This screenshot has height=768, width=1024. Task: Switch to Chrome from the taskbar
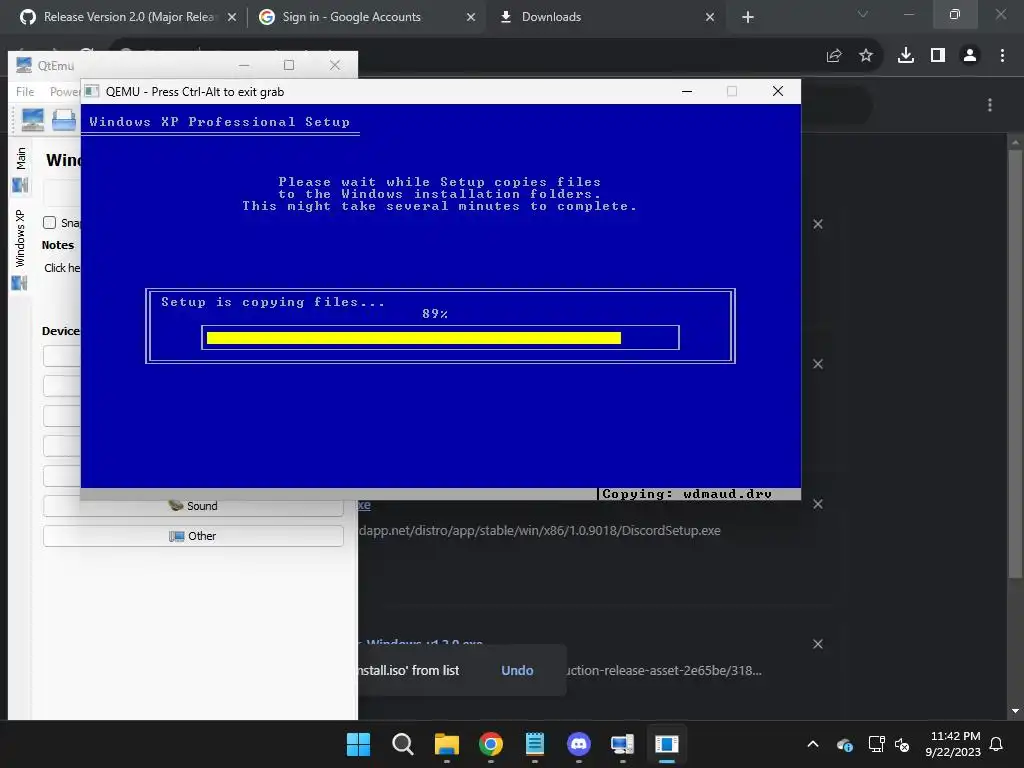(490, 744)
